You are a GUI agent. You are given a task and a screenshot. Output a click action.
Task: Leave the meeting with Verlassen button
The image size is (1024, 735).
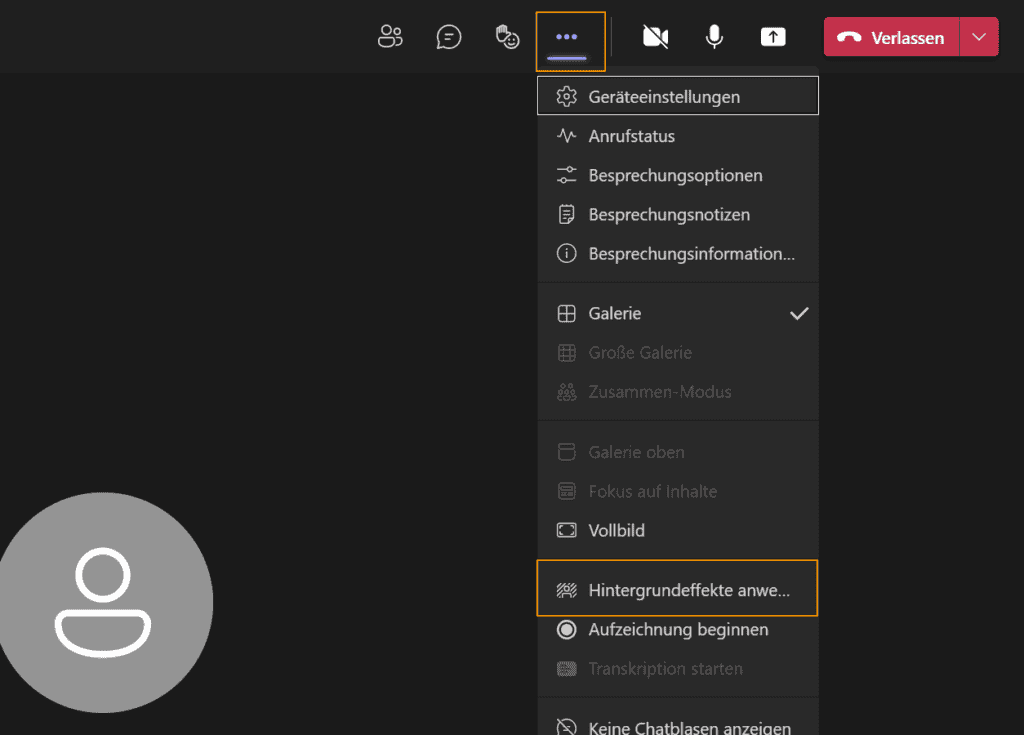click(891, 37)
